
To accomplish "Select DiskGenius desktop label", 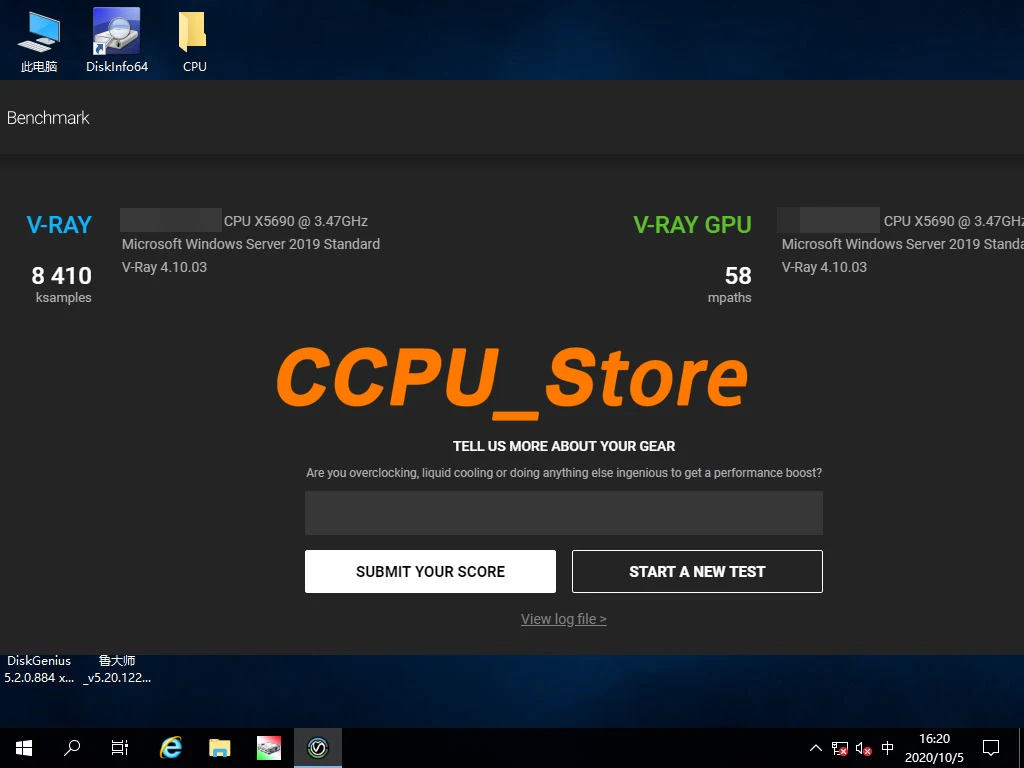I will [39, 669].
